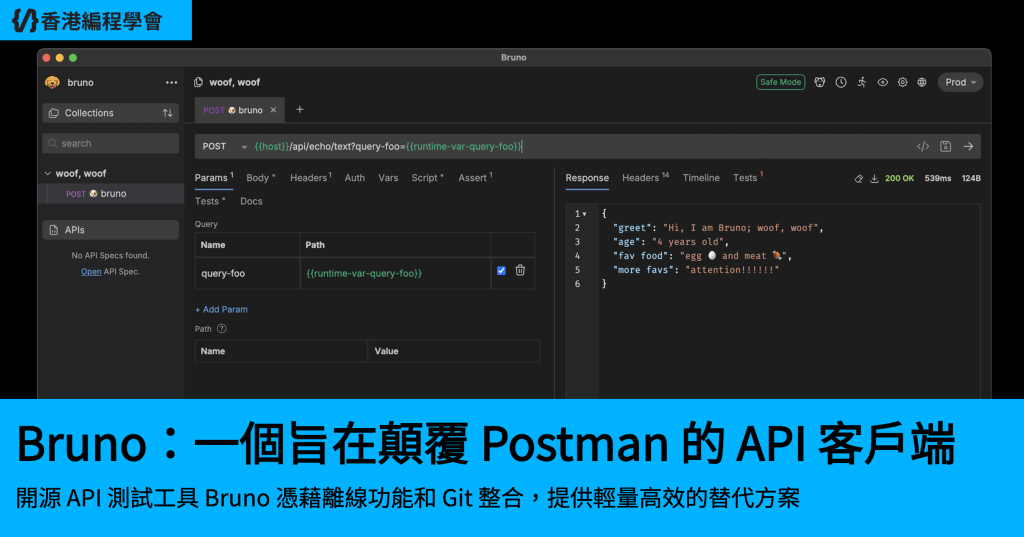Screen dimensions: 1024x537
Task: Open the Docs tab
Action: pyautogui.click(x=251, y=201)
